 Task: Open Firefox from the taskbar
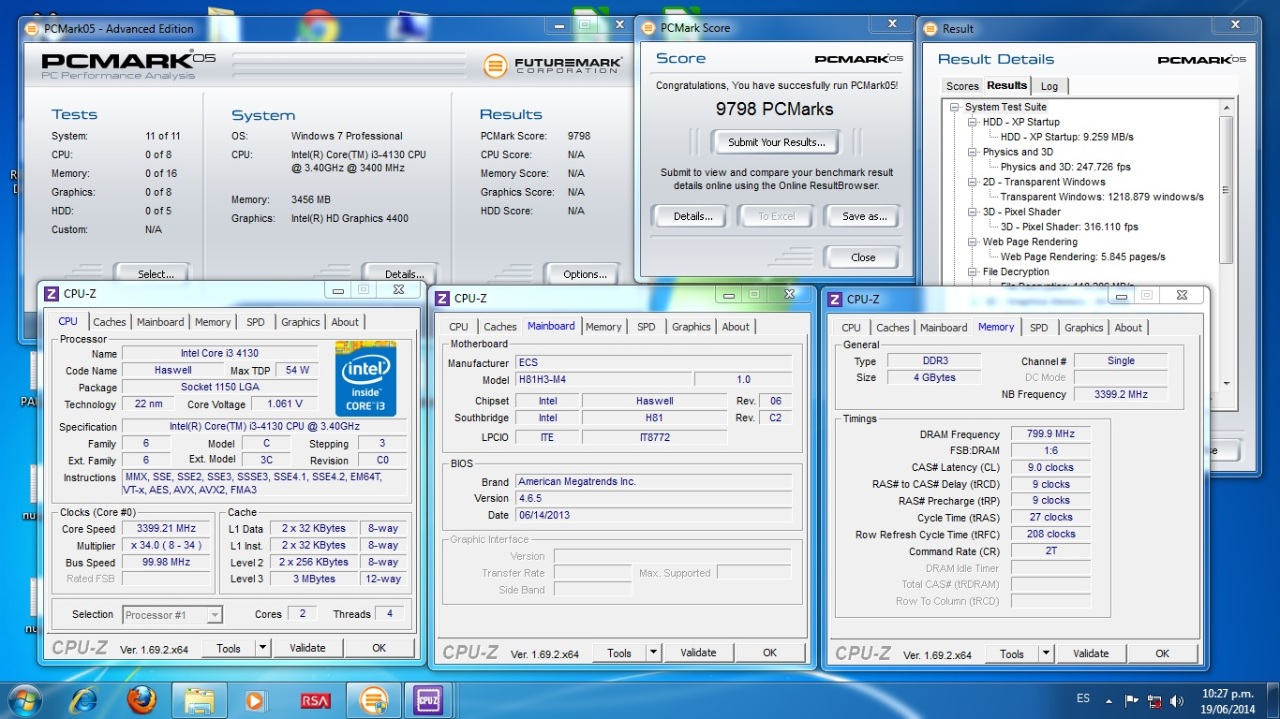tap(141, 700)
